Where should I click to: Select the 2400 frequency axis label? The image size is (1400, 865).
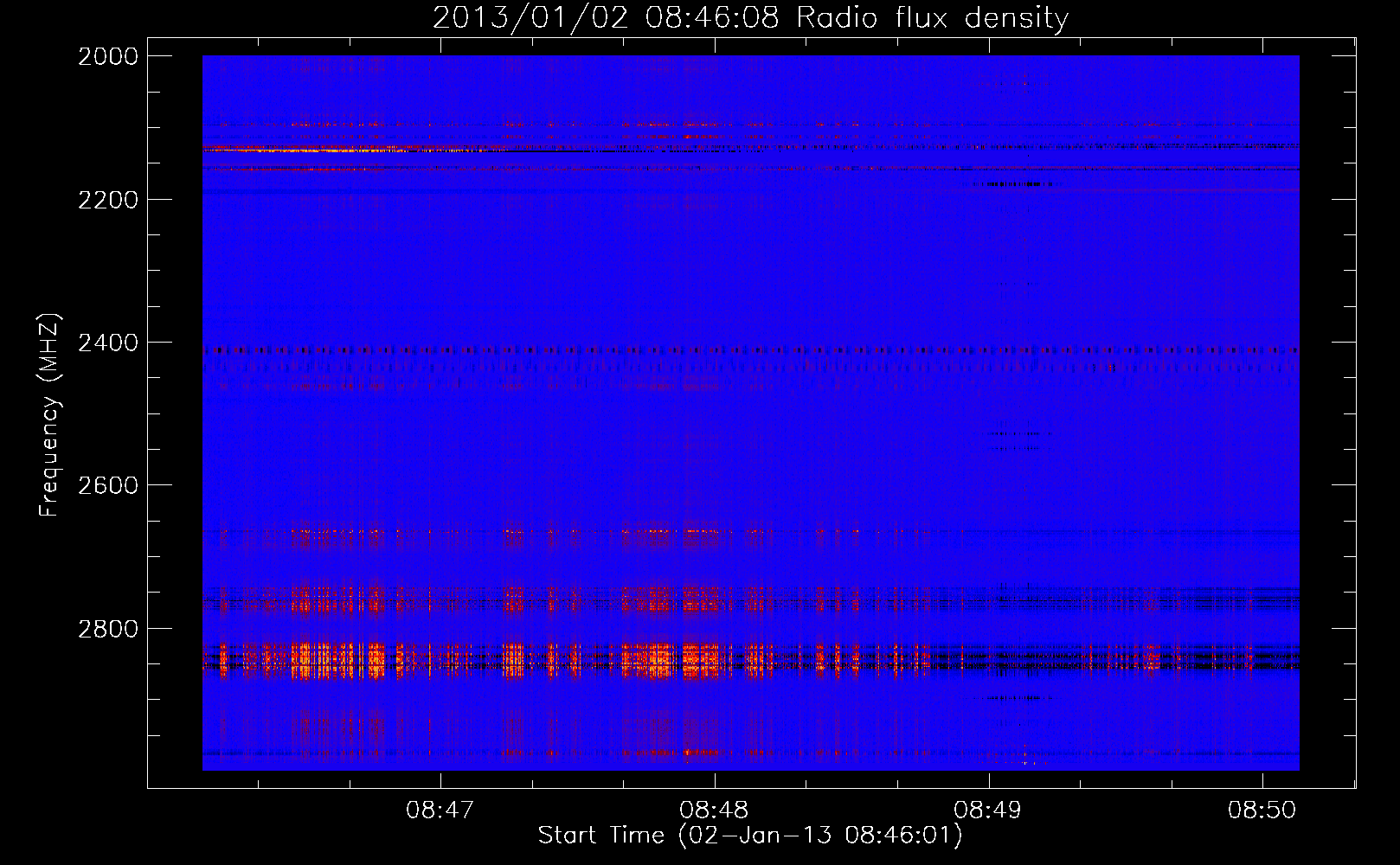tap(108, 343)
